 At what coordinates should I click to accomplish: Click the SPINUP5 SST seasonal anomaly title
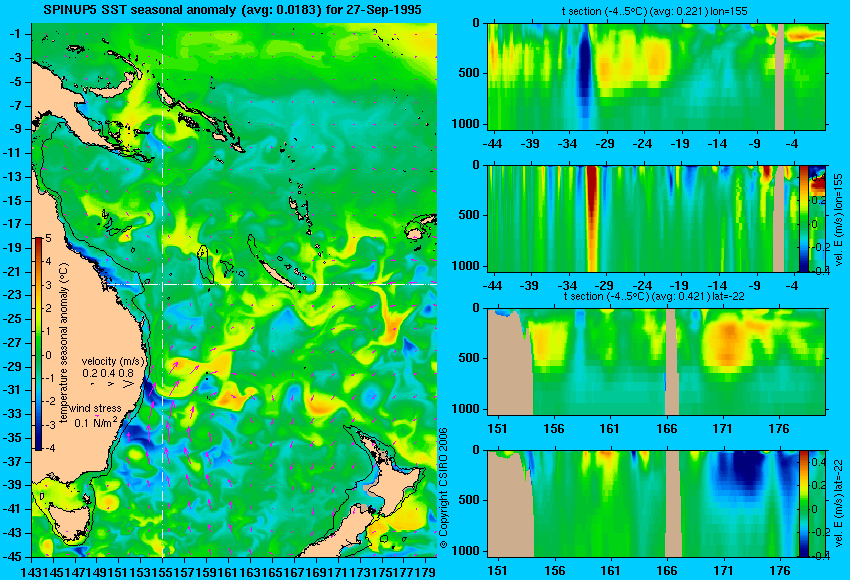233,10
